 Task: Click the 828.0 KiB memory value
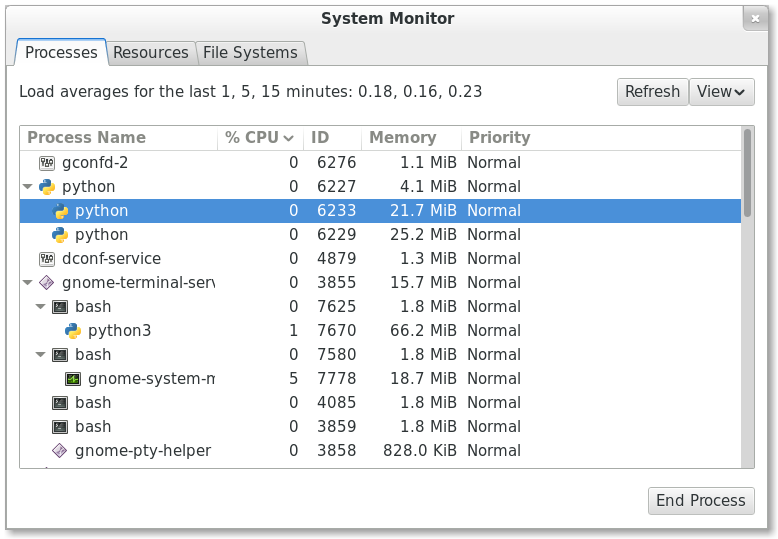(x=419, y=451)
